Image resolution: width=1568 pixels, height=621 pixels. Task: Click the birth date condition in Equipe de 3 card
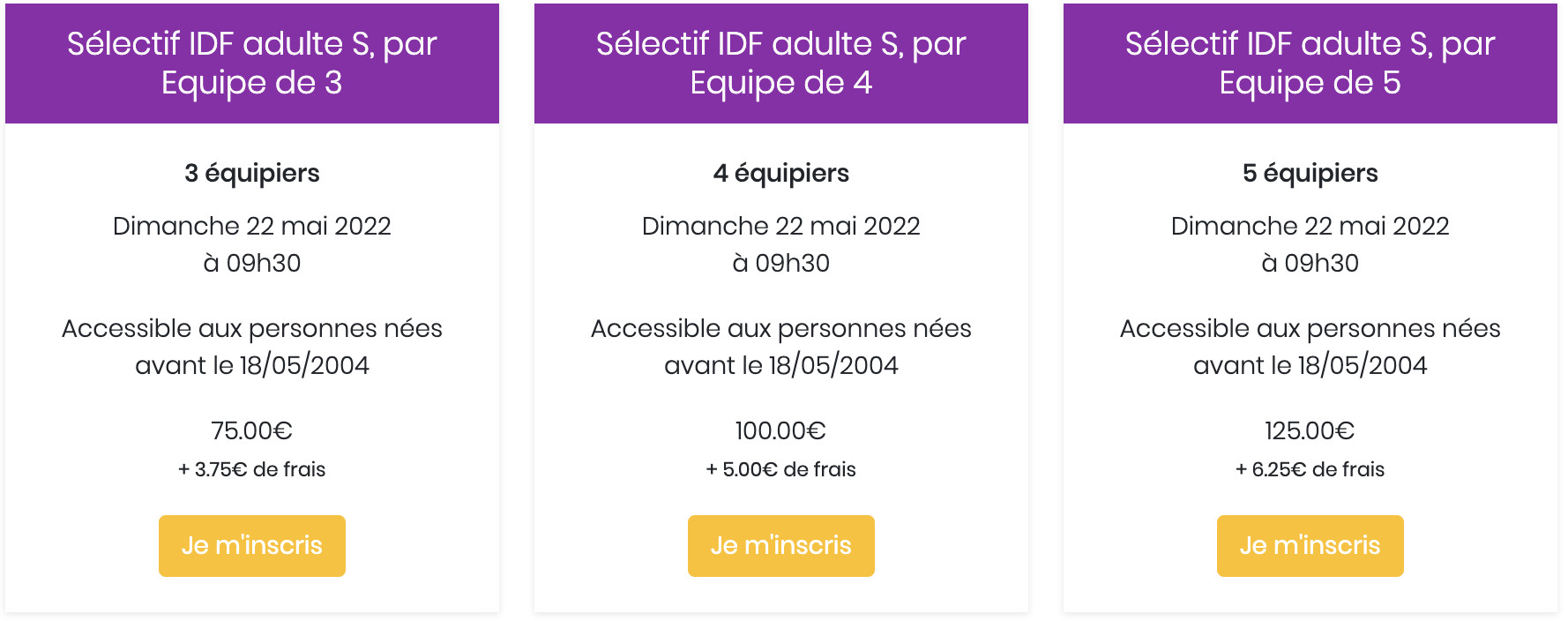251,347
